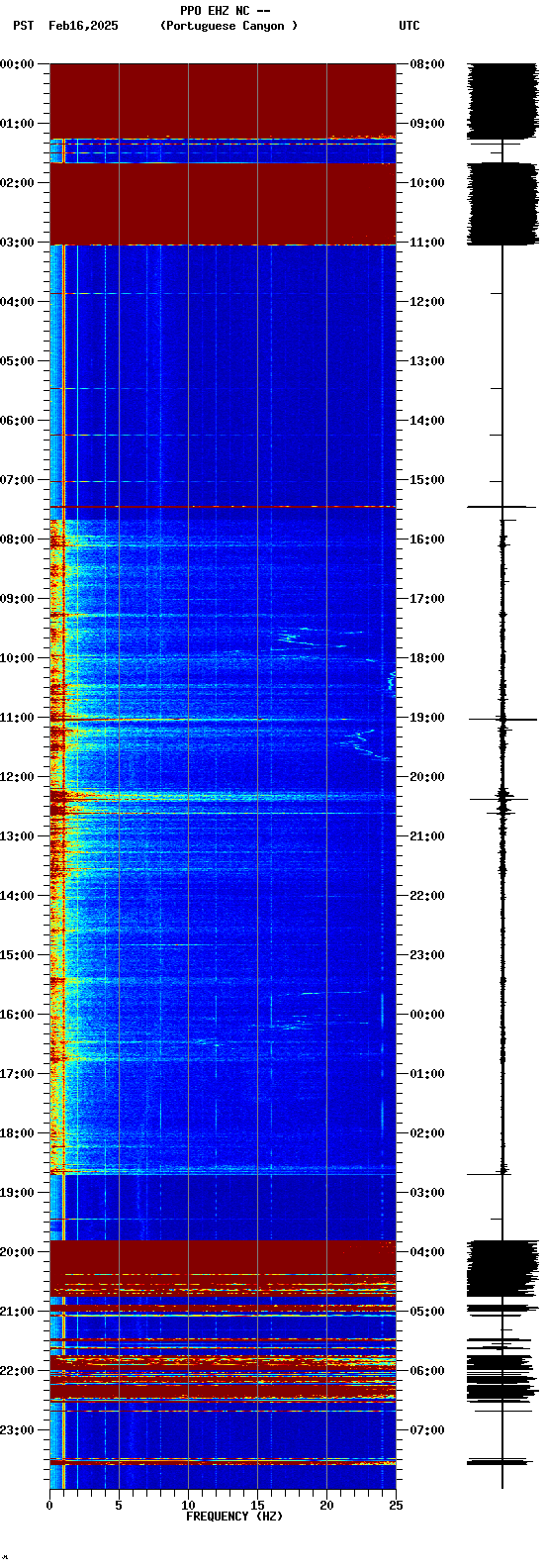Select the UTC '06:00' time label

click(x=427, y=1371)
